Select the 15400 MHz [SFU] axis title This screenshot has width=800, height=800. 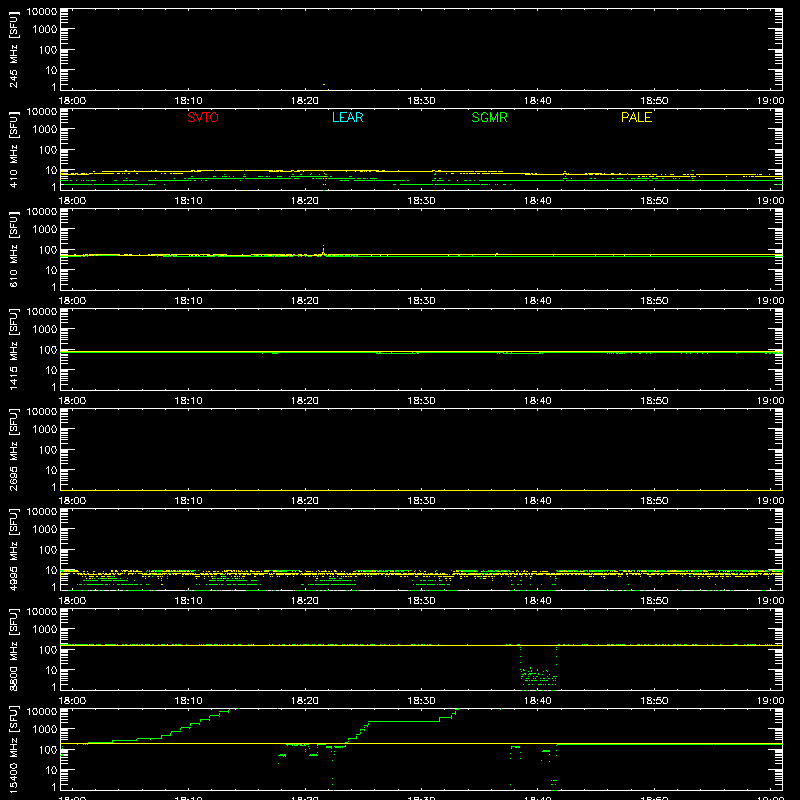[x=13, y=749]
